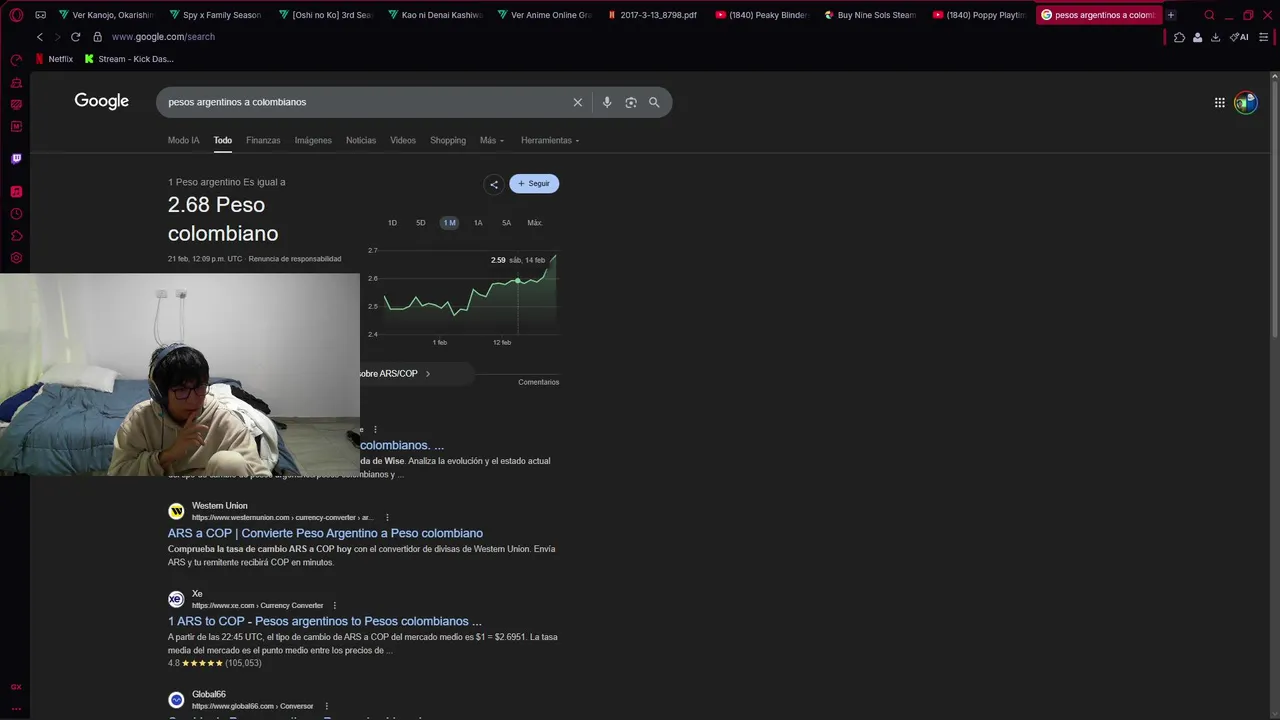Open Xe 1 ARS to COP result link

tap(325, 621)
